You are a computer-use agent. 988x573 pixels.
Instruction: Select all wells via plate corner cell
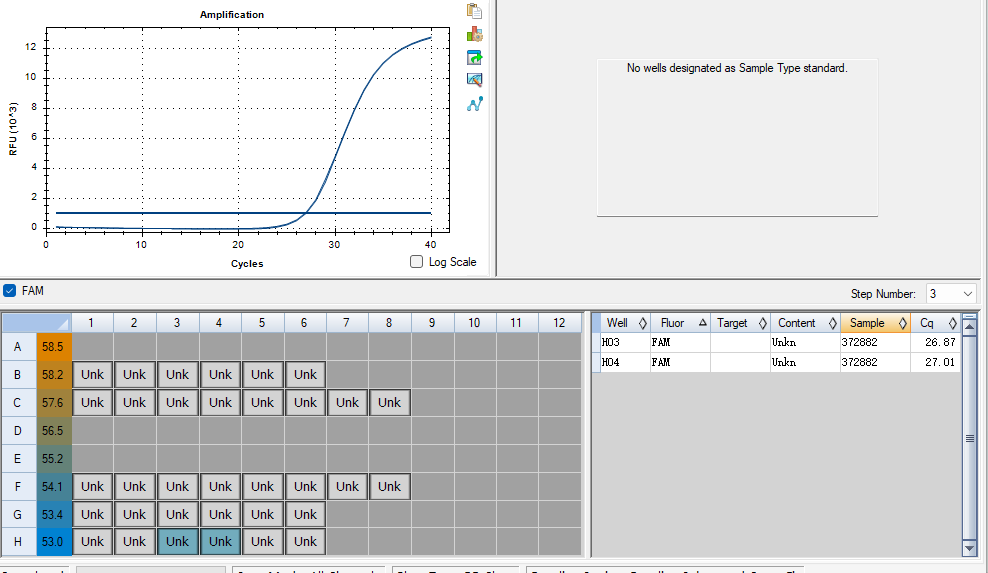[x=37, y=323]
